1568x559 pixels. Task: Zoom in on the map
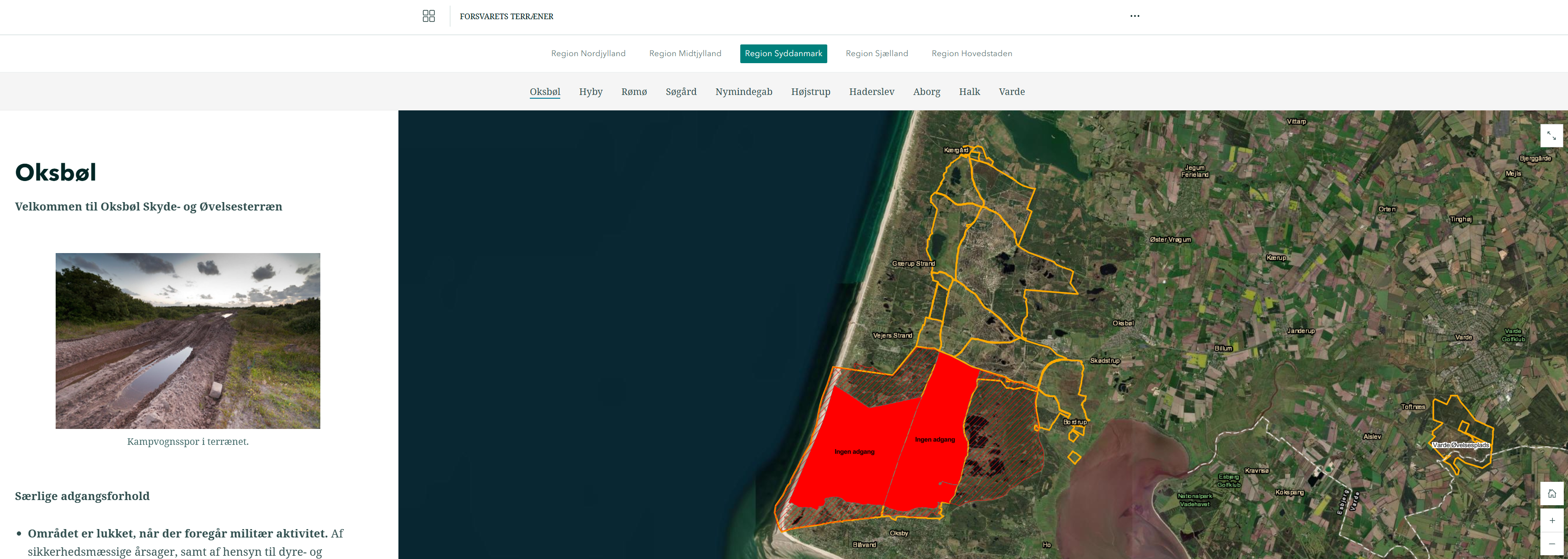click(1552, 520)
